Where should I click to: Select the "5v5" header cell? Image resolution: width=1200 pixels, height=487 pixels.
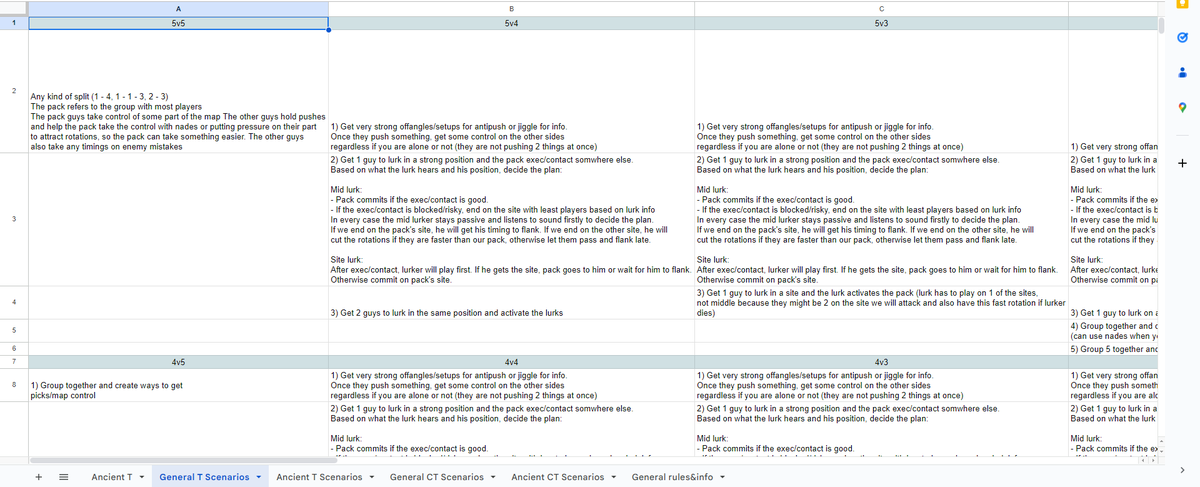coord(178,22)
